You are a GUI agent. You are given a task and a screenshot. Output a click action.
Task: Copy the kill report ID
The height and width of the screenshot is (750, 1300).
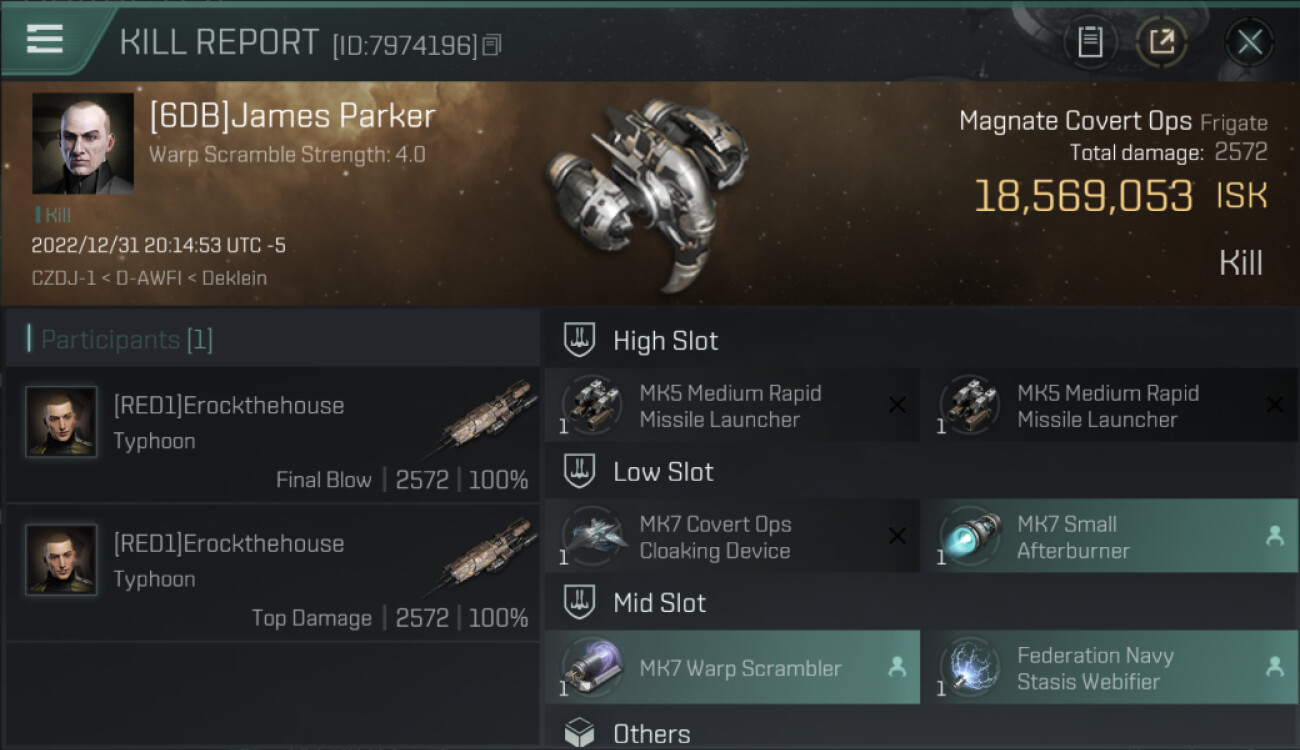pos(491,45)
